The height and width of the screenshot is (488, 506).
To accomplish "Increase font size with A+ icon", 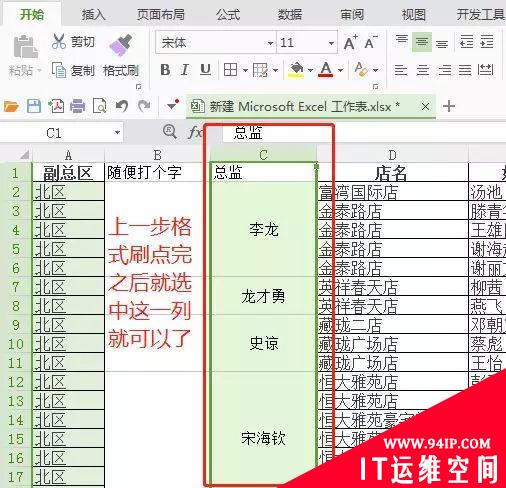I will tap(350, 42).
